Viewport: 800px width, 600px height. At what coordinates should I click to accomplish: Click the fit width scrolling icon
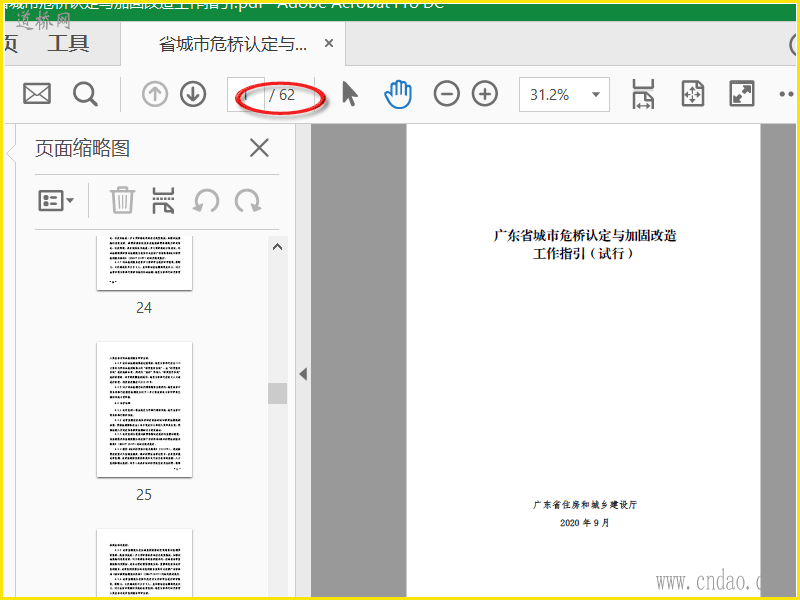coord(643,94)
